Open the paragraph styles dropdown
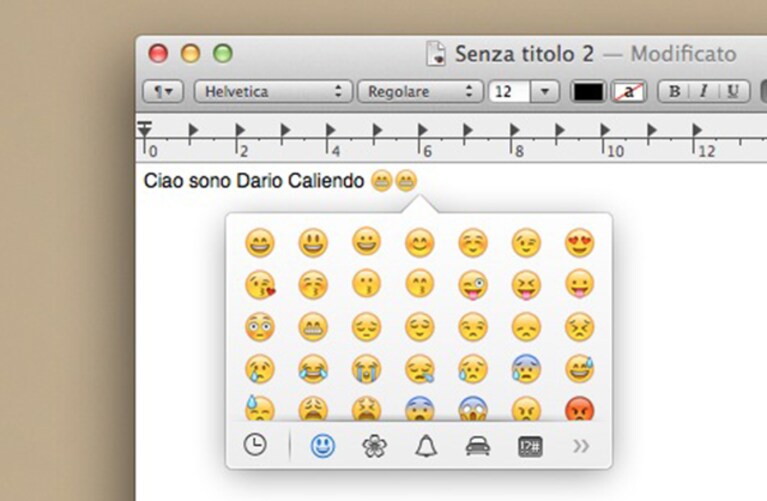Viewport: 767px width, 501px height. (163, 91)
